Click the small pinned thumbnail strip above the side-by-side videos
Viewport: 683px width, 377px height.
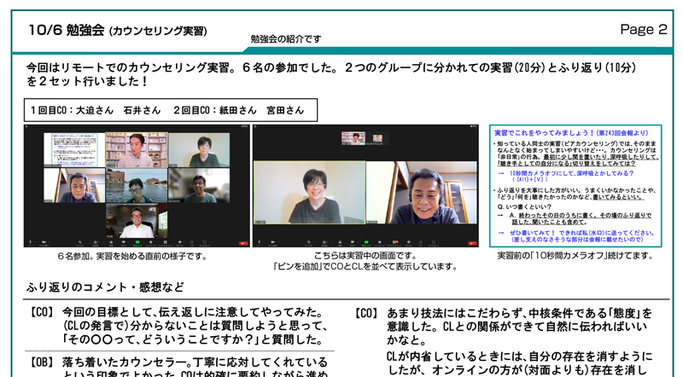pyautogui.click(x=364, y=138)
